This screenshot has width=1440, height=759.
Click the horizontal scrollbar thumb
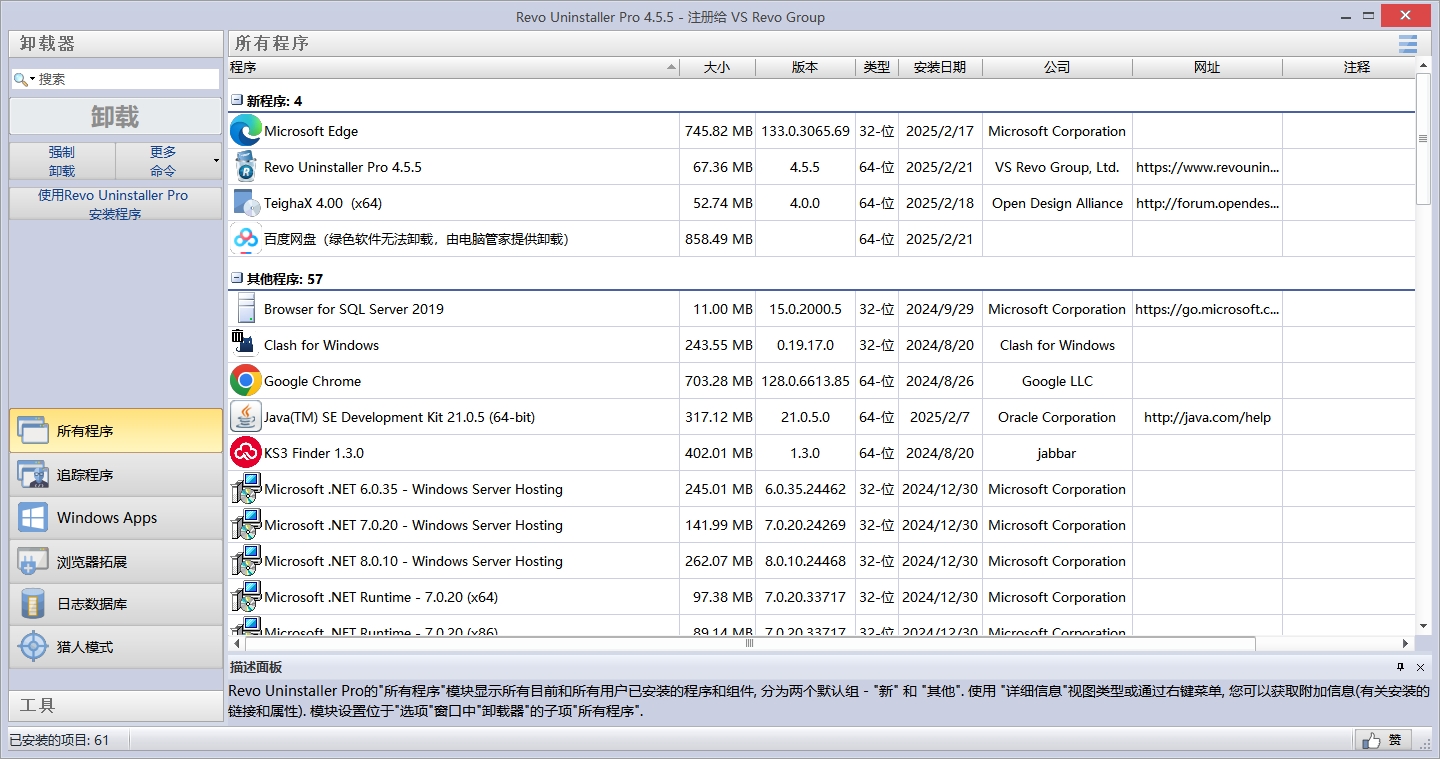[x=749, y=643]
